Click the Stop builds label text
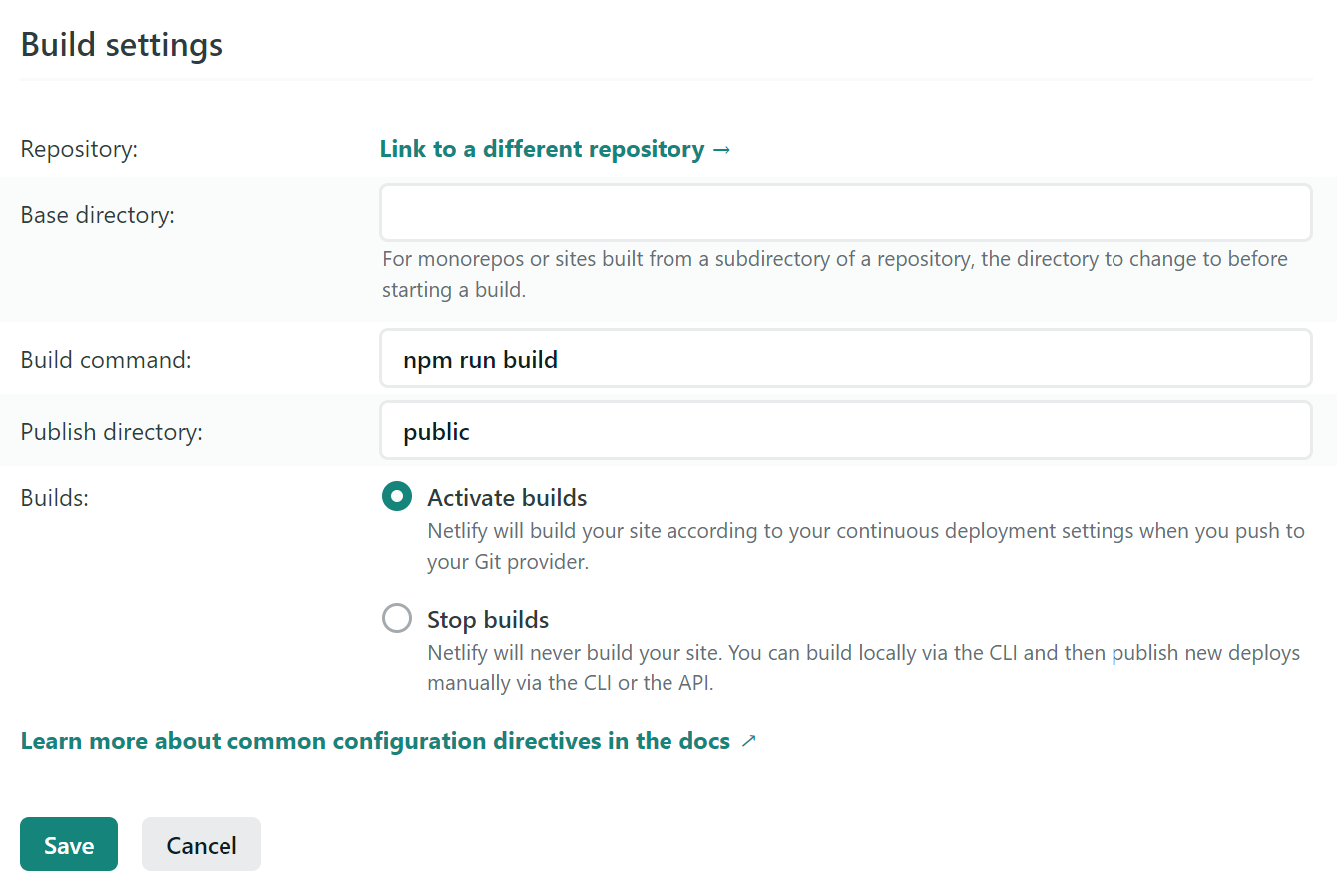The height and width of the screenshot is (896, 1337). coord(488,620)
